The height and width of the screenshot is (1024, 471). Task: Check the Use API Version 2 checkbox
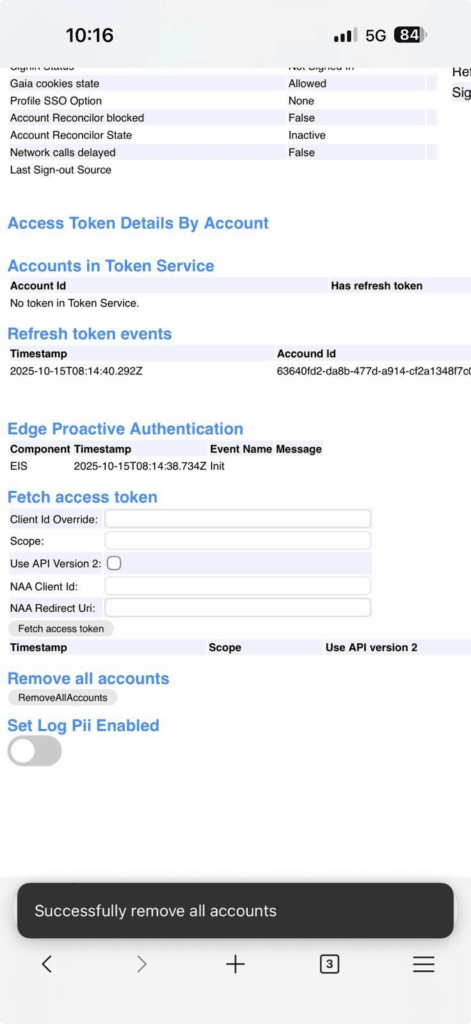[114, 563]
